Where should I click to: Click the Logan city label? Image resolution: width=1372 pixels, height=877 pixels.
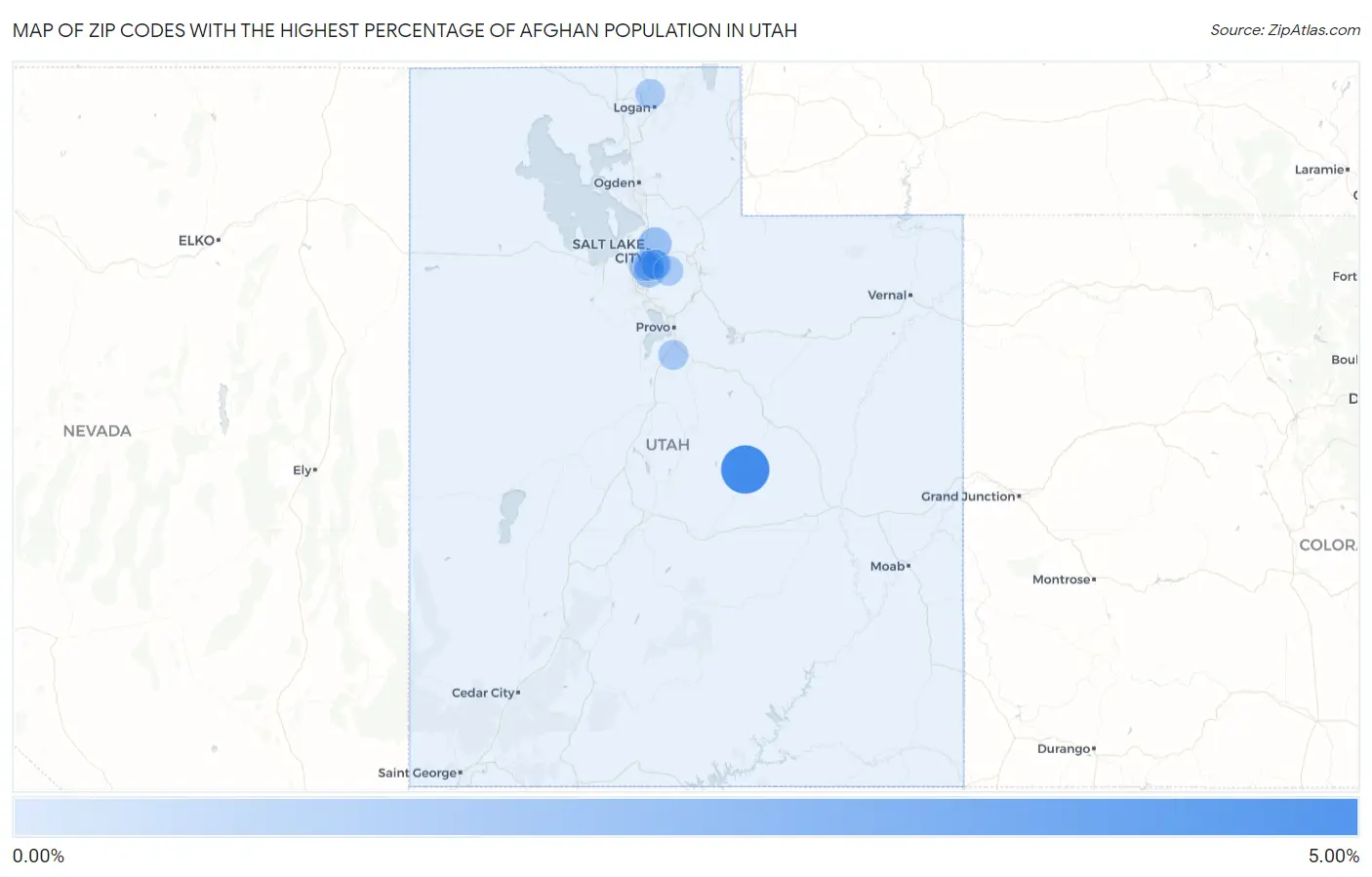(634, 107)
